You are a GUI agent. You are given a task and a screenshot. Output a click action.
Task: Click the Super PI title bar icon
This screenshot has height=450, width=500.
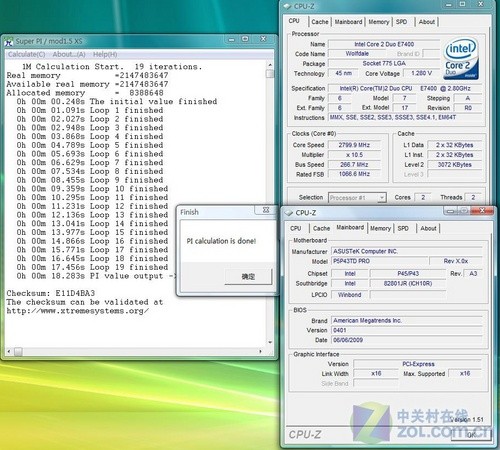click(x=9, y=42)
